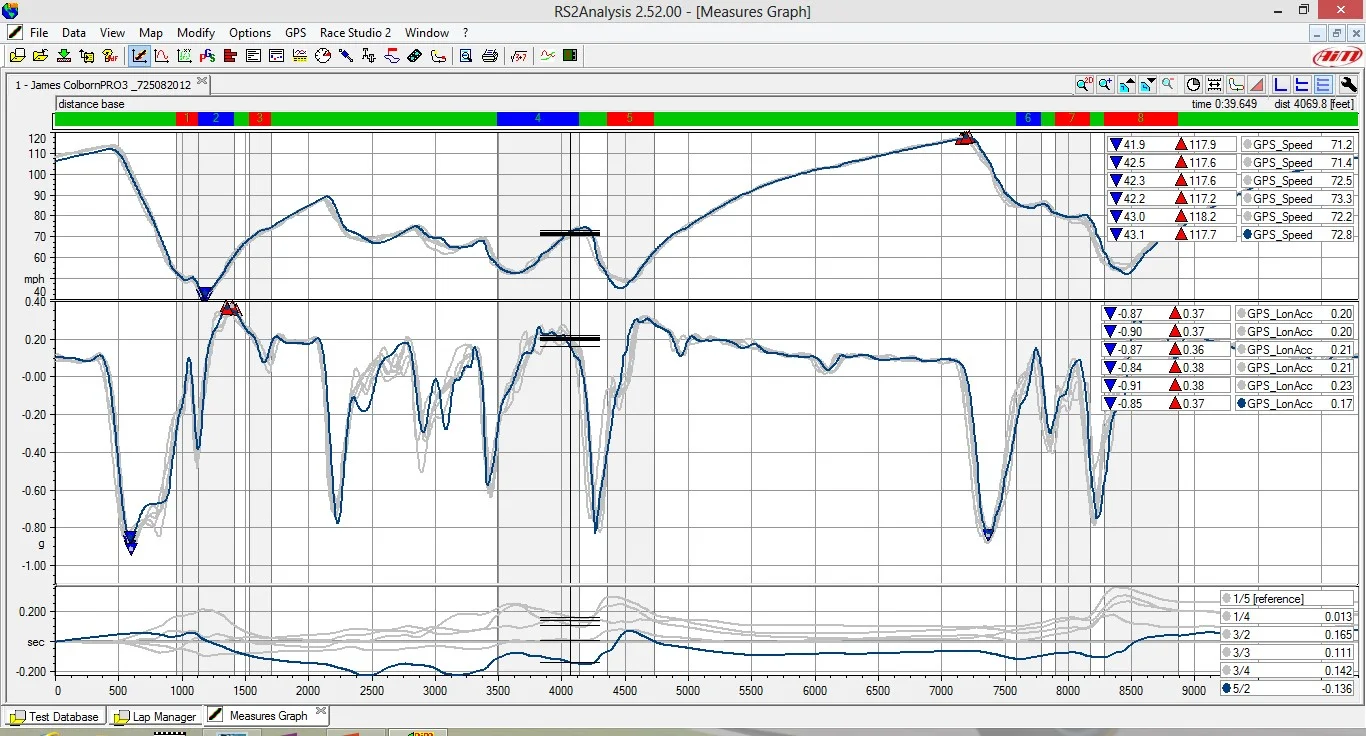Click the PDF export toolbar icon

111,56
